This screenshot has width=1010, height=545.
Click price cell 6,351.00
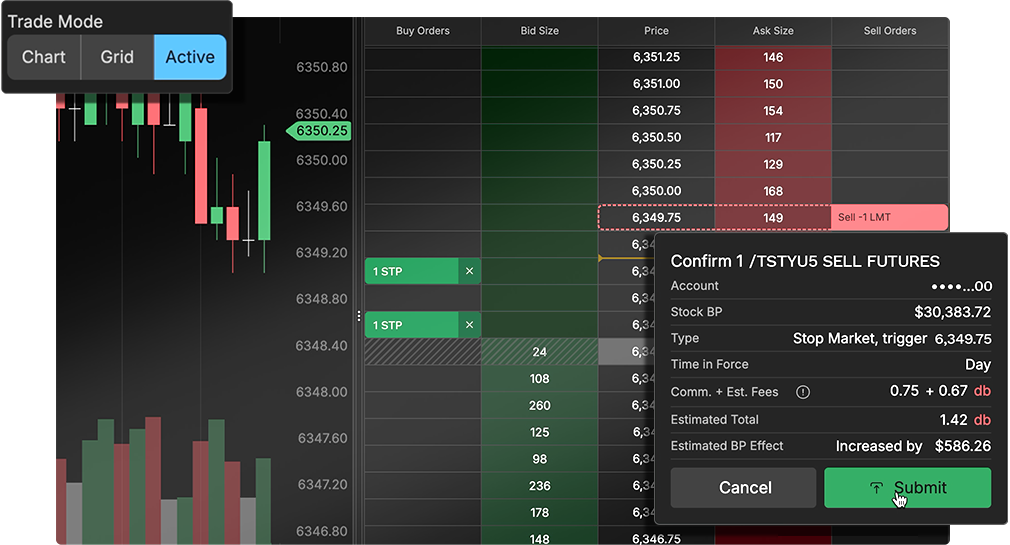point(656,84)
